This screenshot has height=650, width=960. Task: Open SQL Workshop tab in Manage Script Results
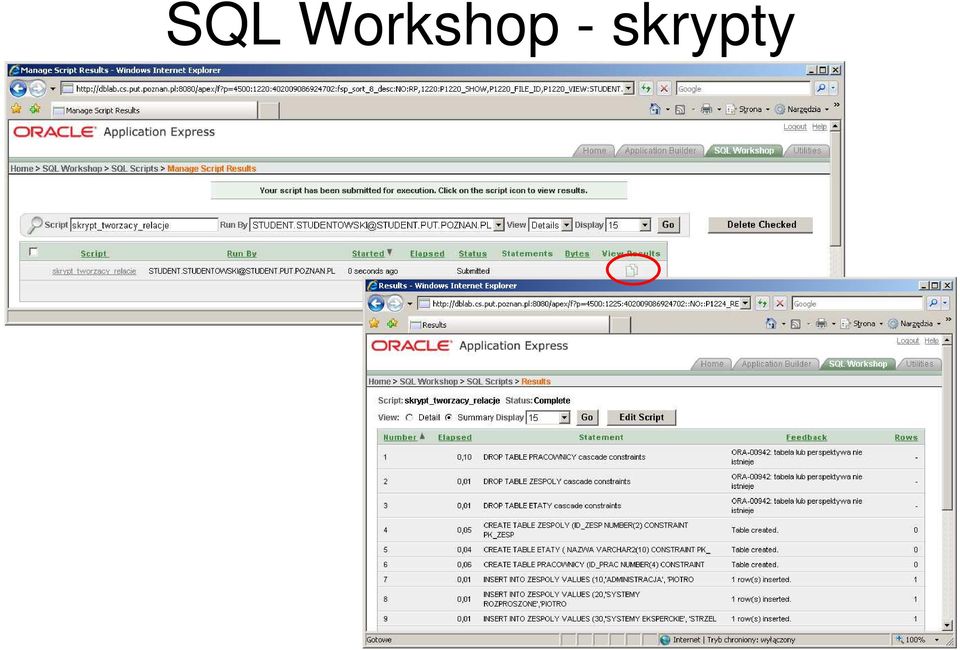(x=744, y=151)
